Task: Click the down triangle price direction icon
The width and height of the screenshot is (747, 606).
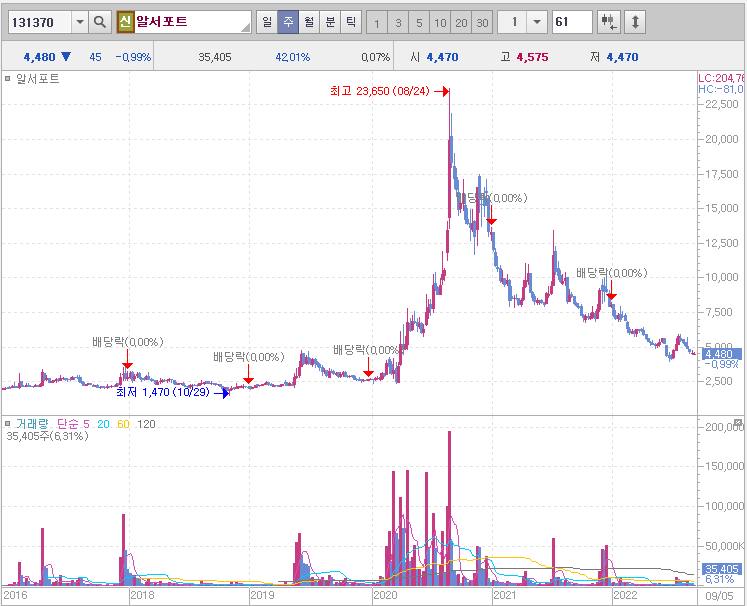Action: (66, 57)
